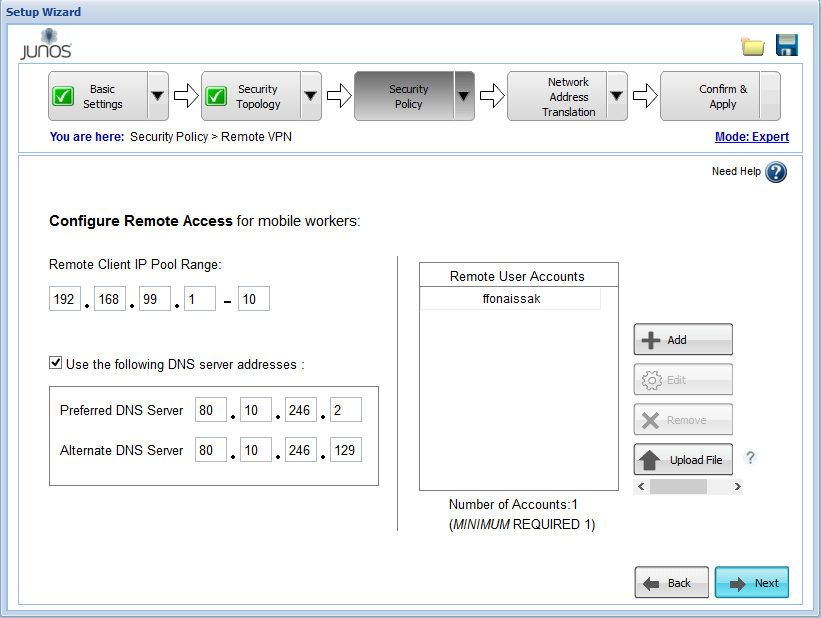
Task: Click the Remove user account button
Action: tap(683, 420)
